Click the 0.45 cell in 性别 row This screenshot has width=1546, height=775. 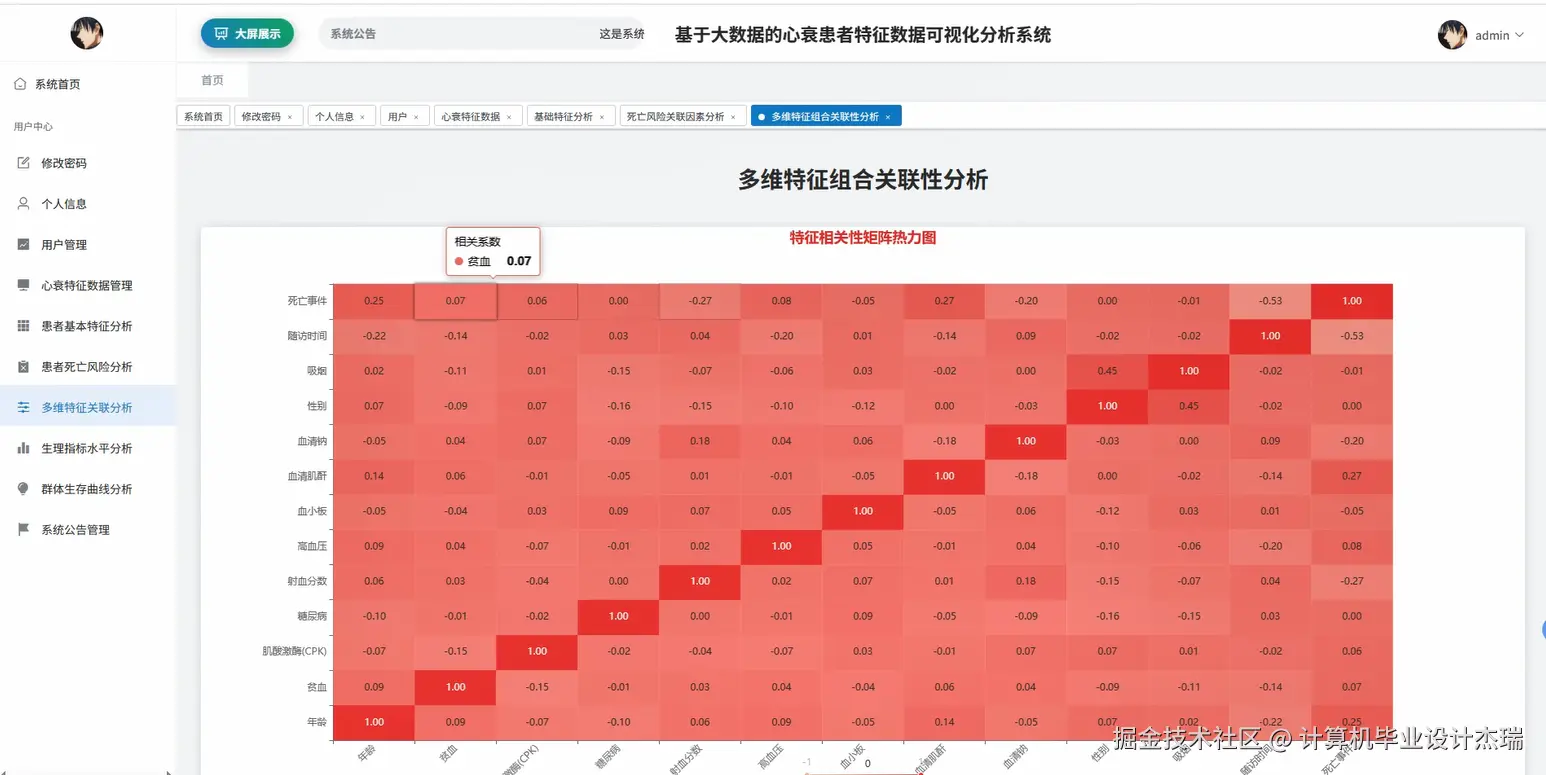pyautogui.click(x=1189, y=406)
